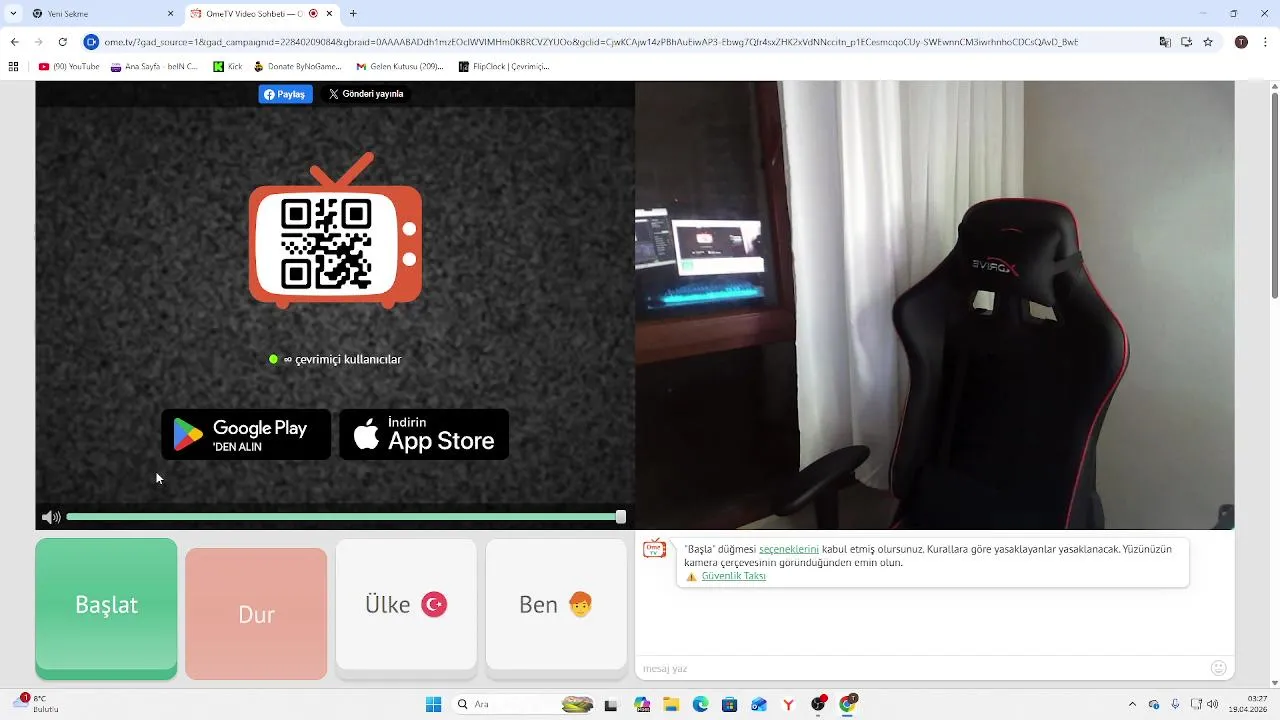Open the Google Play download badge
The height and width of the screenshot is (720, 1280).
click(x=246, y=435)
